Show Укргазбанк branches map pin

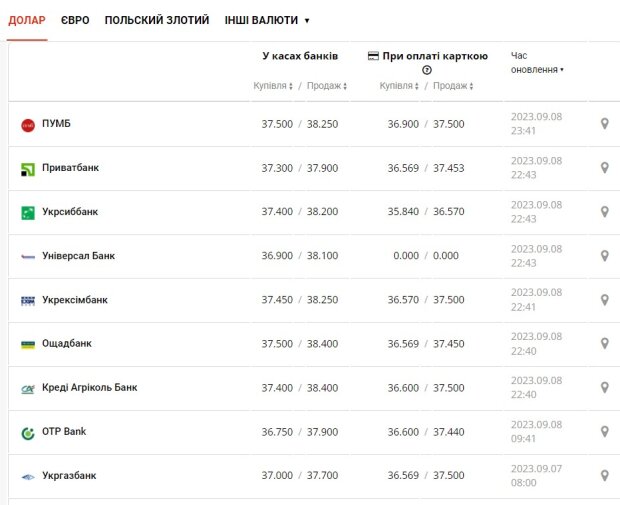[x=605, y=475]
